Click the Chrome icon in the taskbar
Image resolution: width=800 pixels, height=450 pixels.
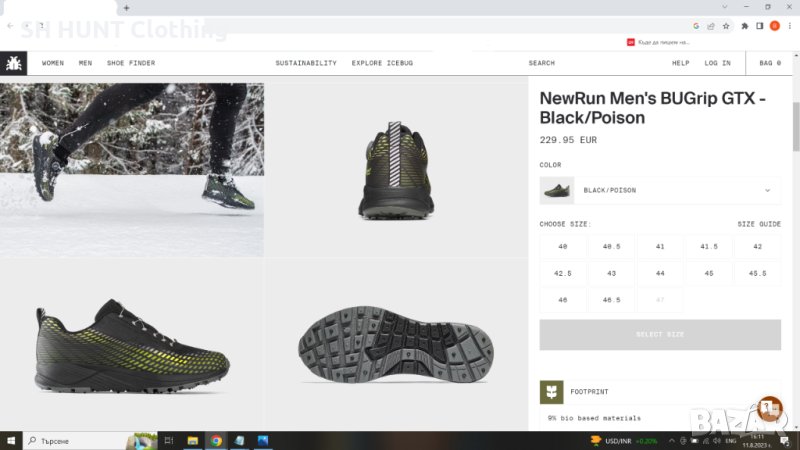pos(216,440)
